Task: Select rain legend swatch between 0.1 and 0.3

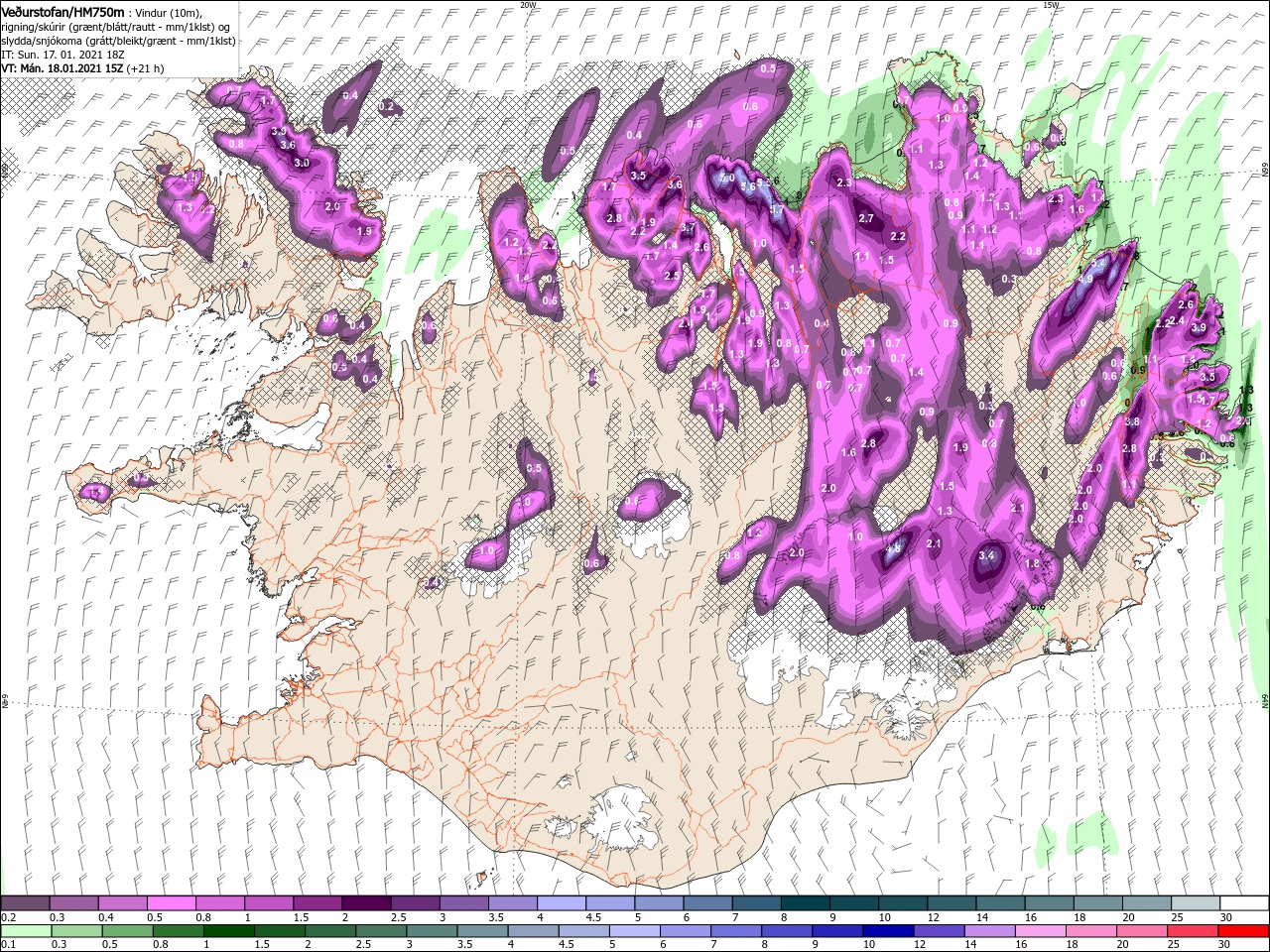Action: (x=26, y=930)
